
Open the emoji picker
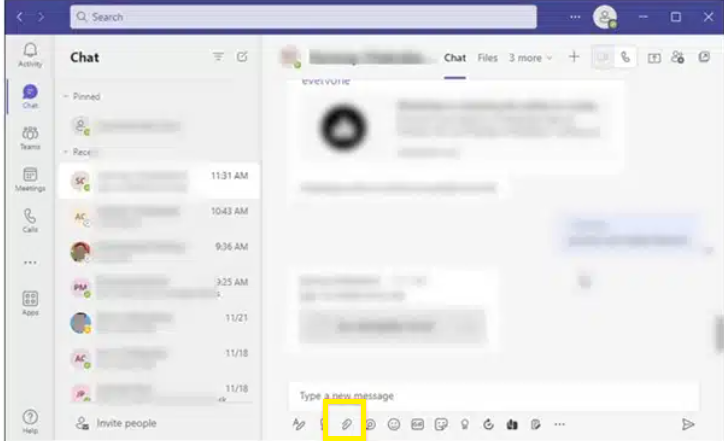394,424
